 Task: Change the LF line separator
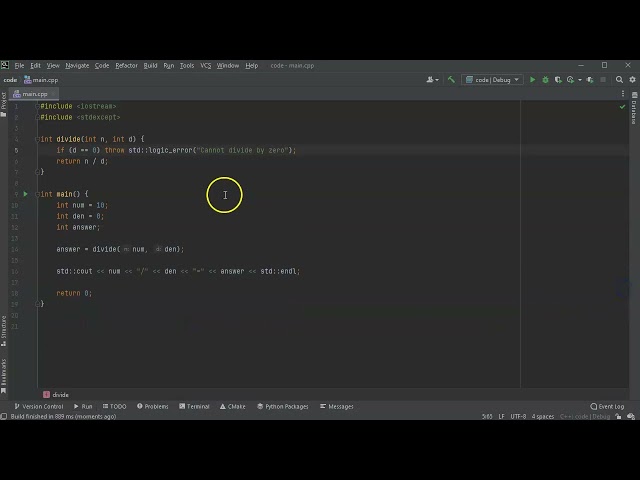pos(502,416)
